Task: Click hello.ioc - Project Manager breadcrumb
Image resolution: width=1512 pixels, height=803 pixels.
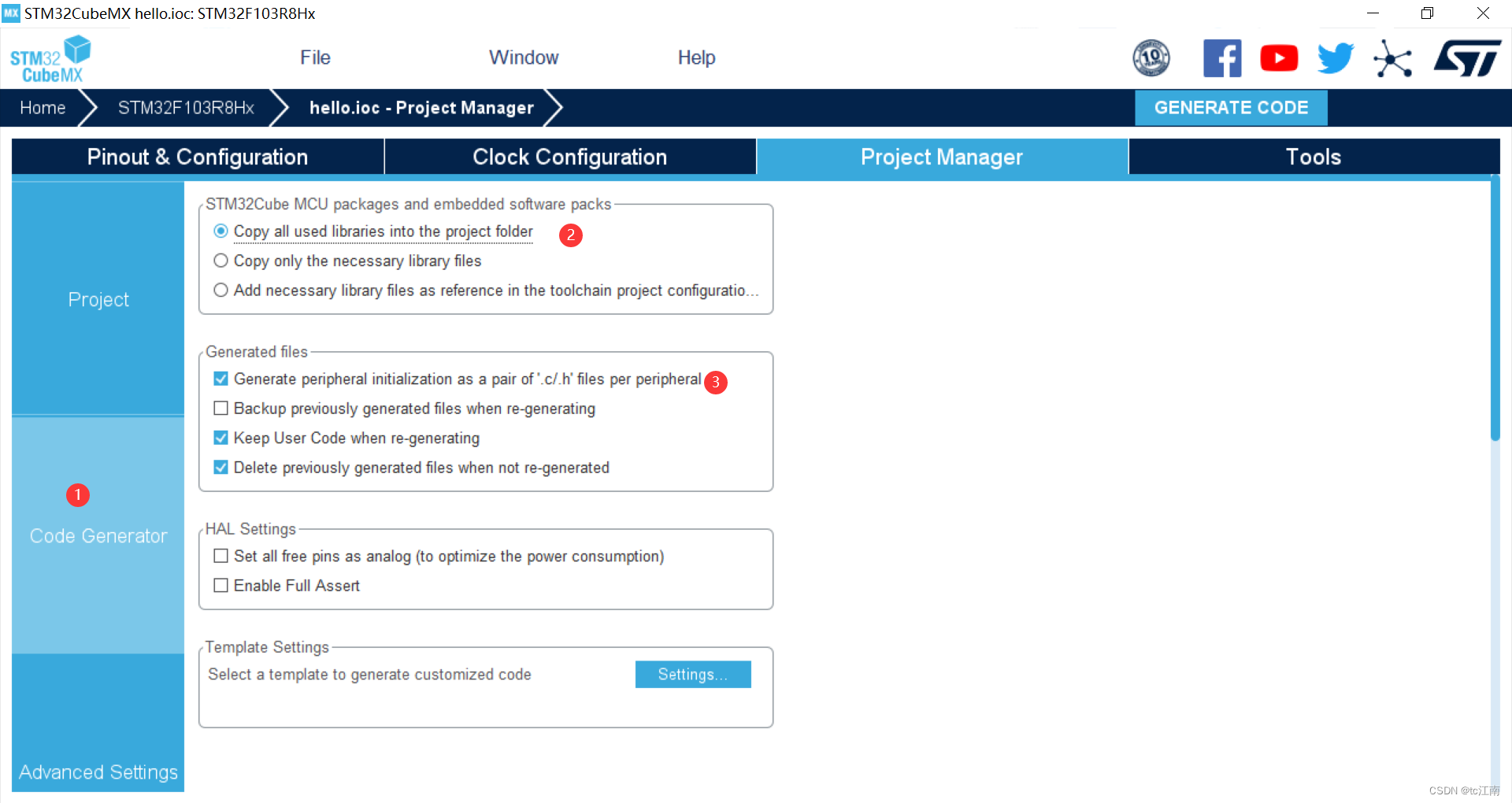Action: pyautogui.click(x=421, y=108)
